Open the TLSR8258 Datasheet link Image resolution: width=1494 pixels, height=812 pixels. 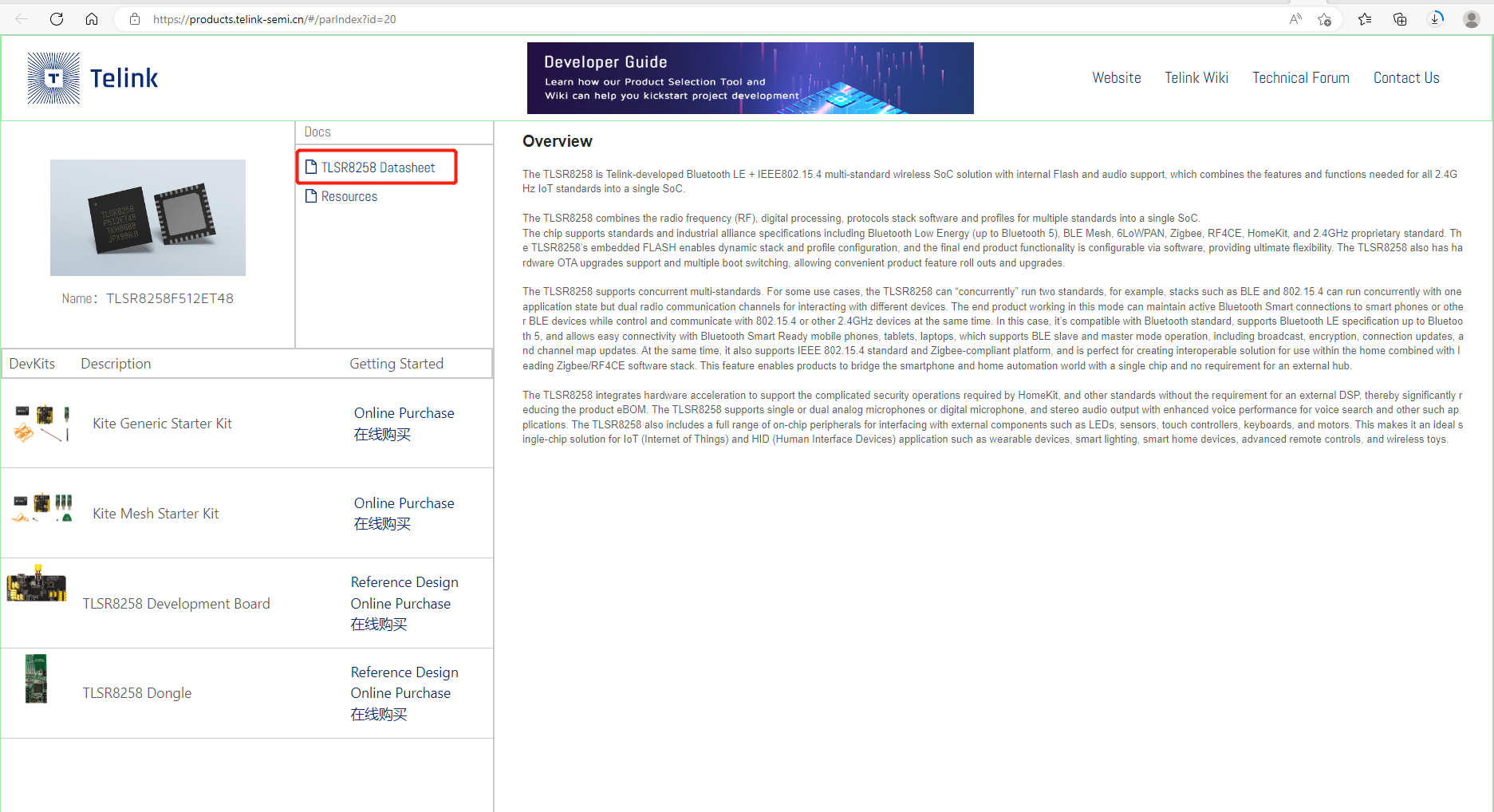377,167
